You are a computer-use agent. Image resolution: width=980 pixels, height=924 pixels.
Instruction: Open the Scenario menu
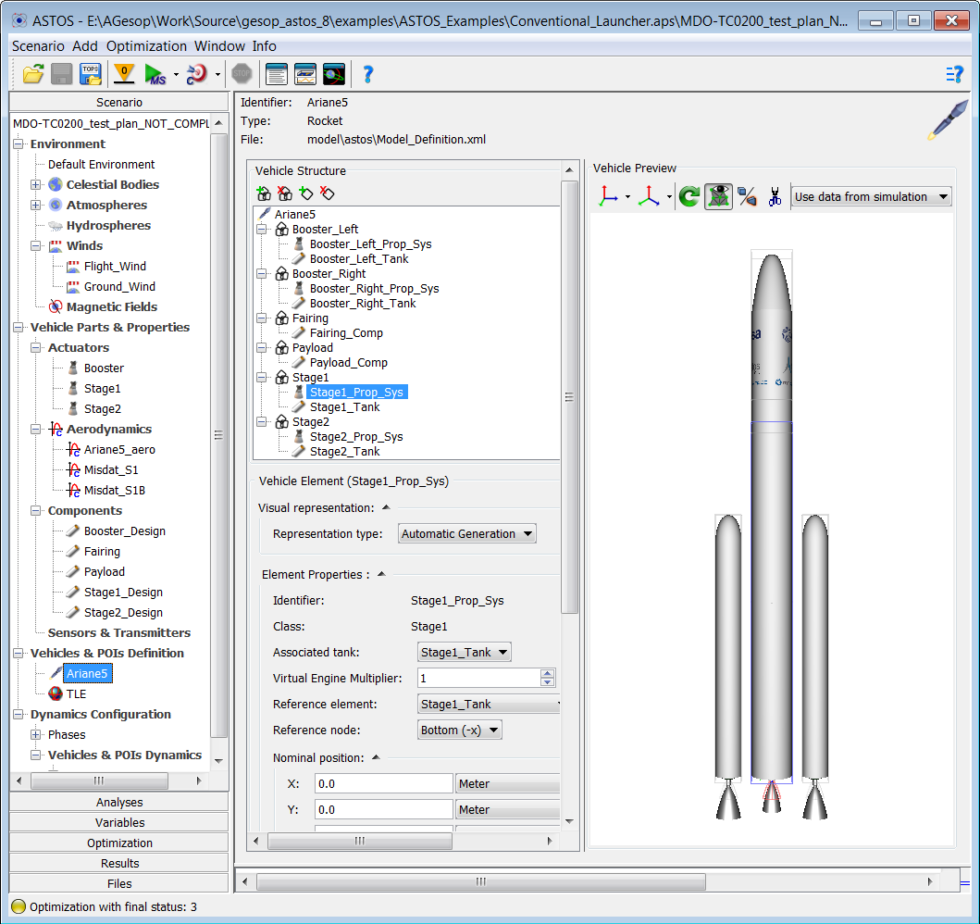[x=37, y=46]
